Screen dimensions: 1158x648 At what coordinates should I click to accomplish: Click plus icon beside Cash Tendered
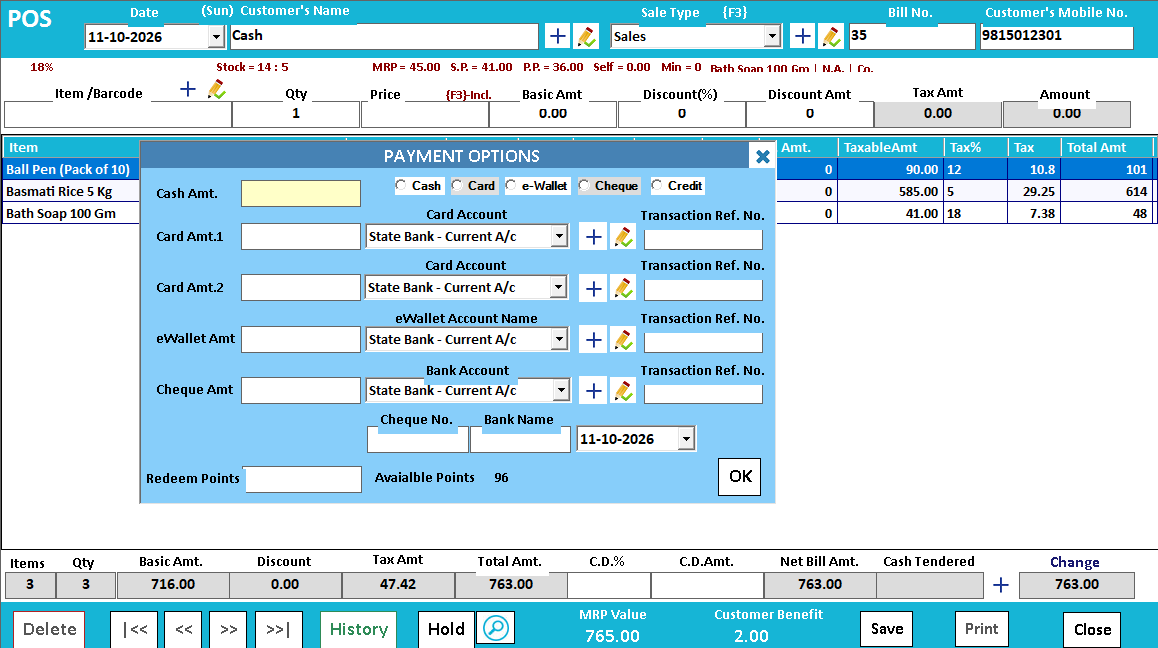tap(1001, 585)
